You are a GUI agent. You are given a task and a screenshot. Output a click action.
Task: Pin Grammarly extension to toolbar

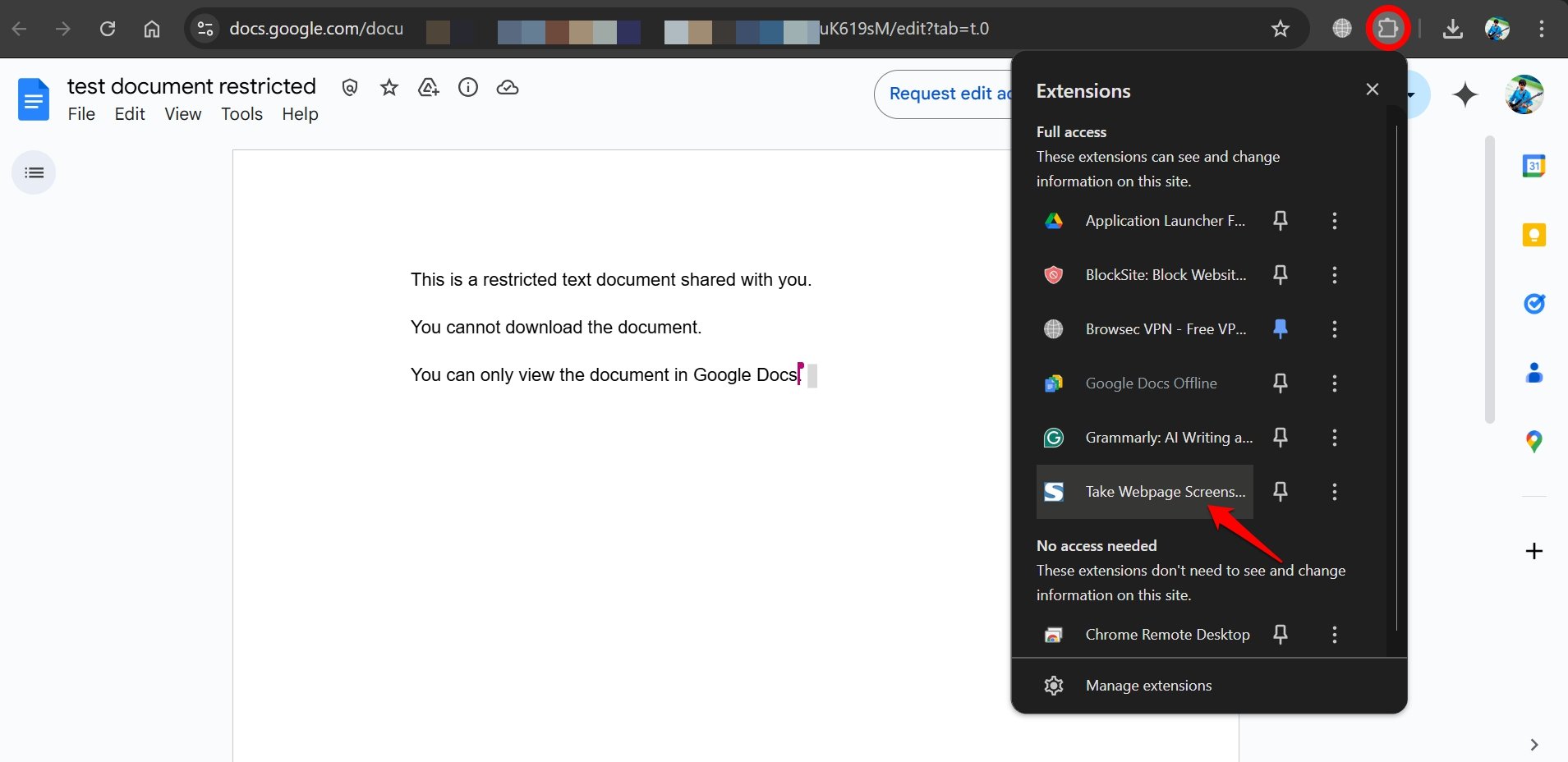tap(1280, 437)
